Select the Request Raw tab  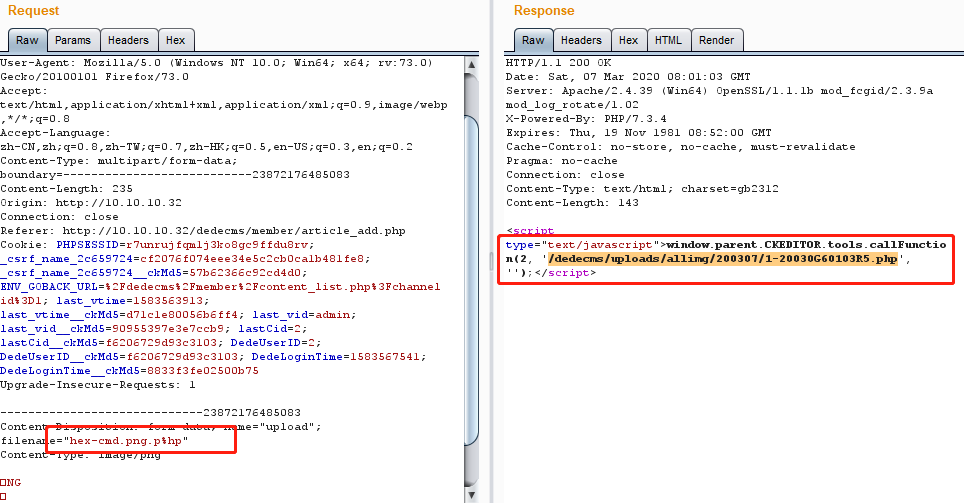click(27, 41)
